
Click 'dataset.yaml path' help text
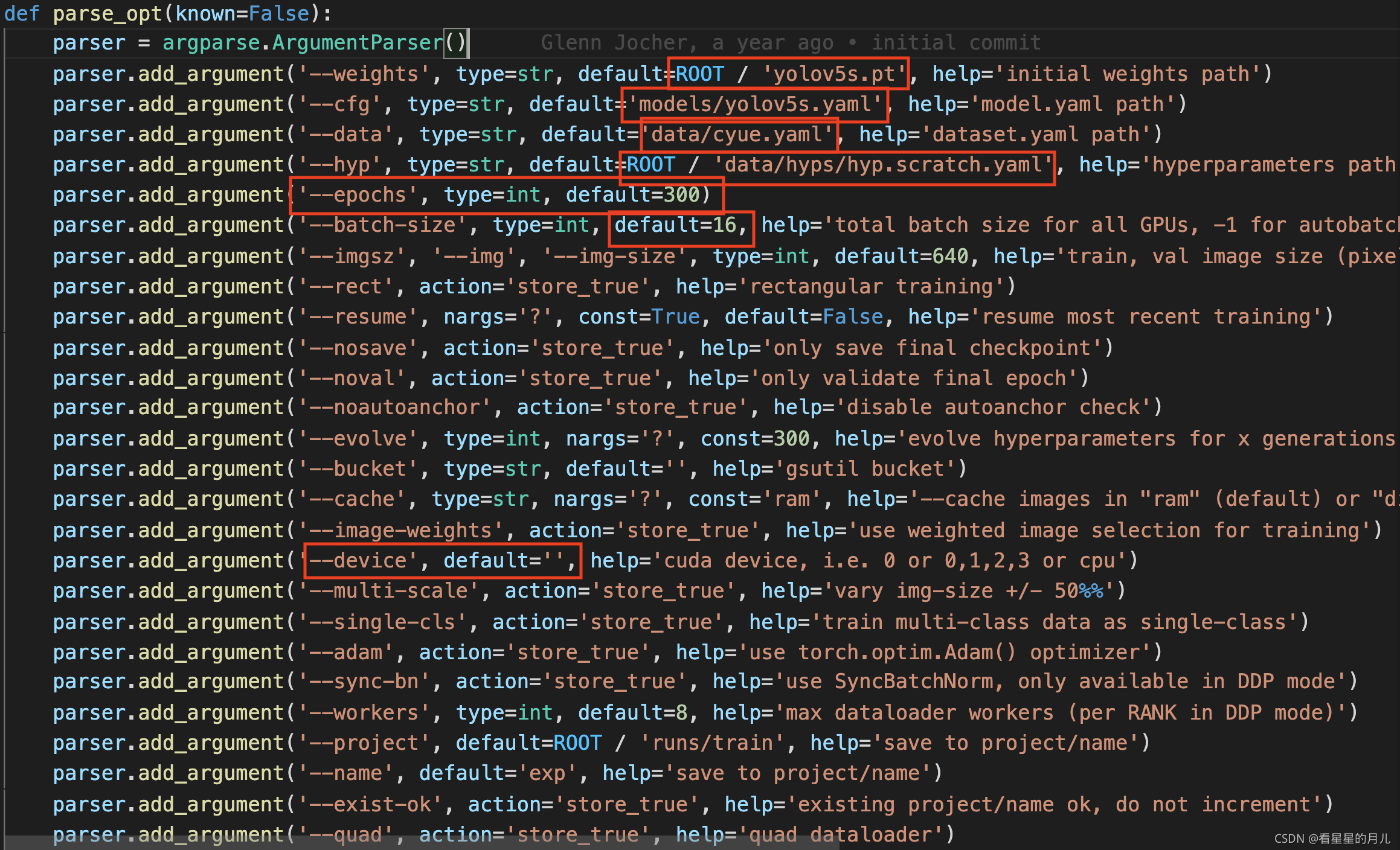(x=1035, y=135)
